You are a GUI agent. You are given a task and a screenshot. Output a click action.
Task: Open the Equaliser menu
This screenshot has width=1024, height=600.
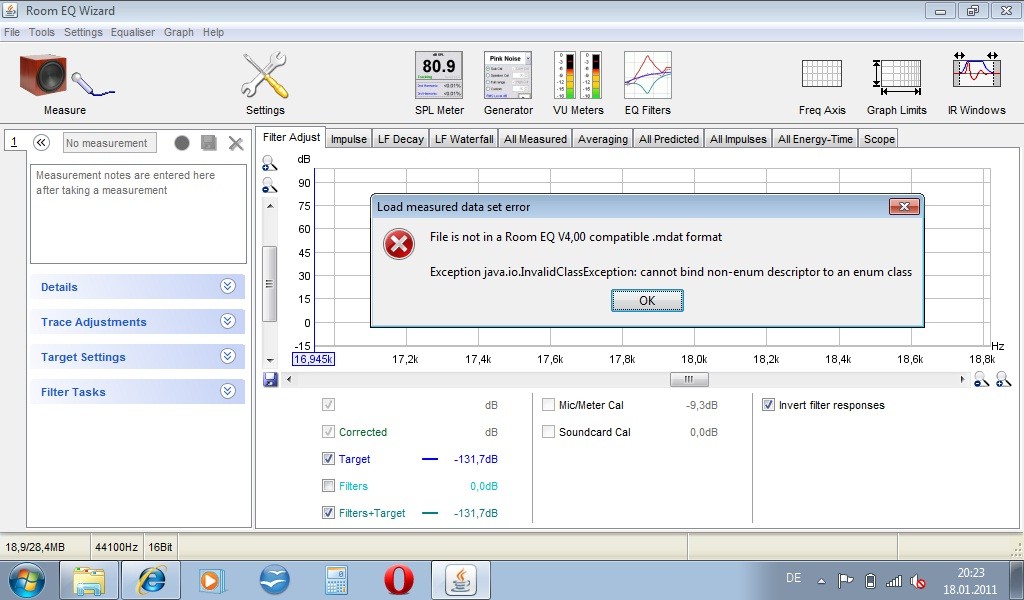pyautogui.click(x=133, y=32)
